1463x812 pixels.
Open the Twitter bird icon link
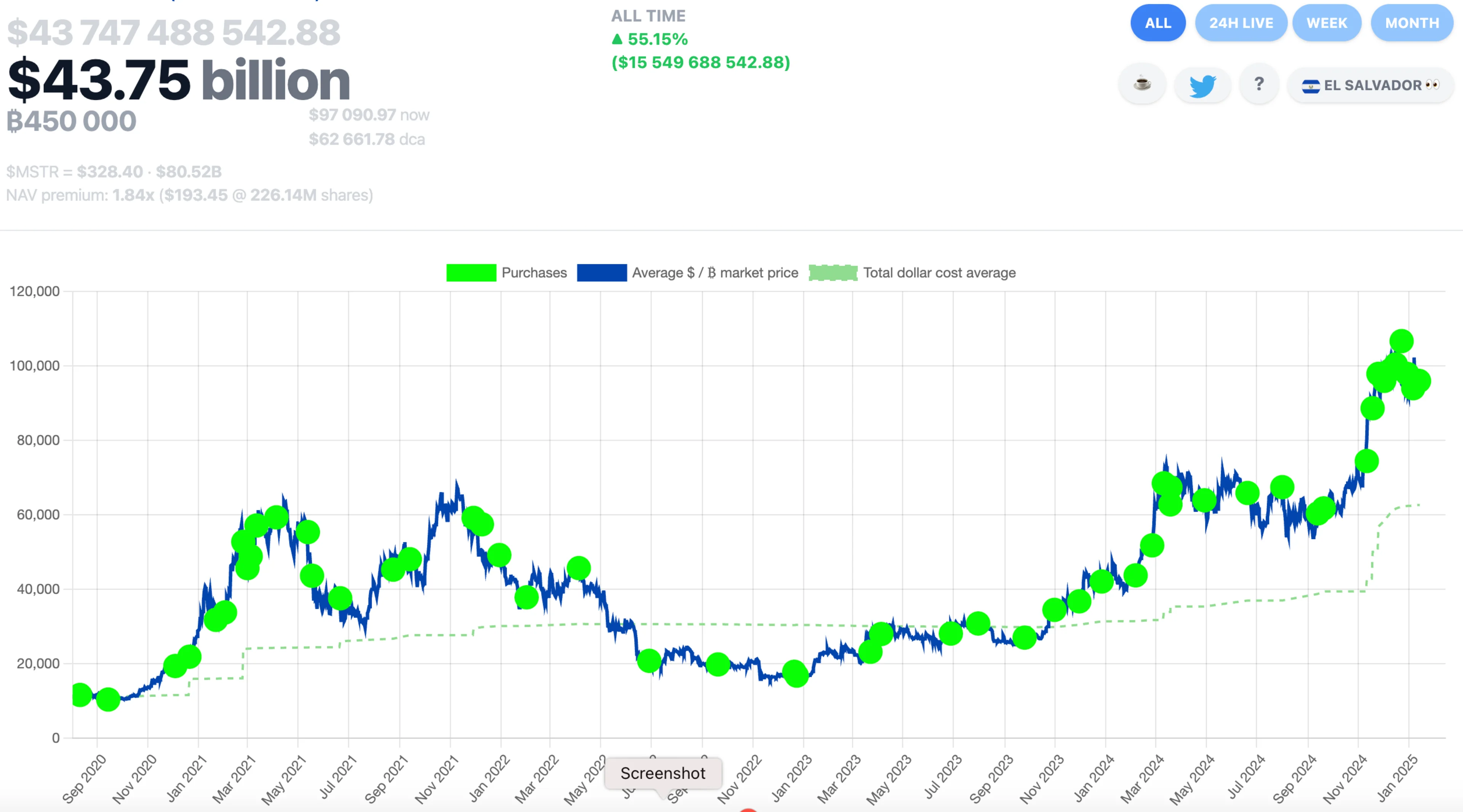(1202, 86)
